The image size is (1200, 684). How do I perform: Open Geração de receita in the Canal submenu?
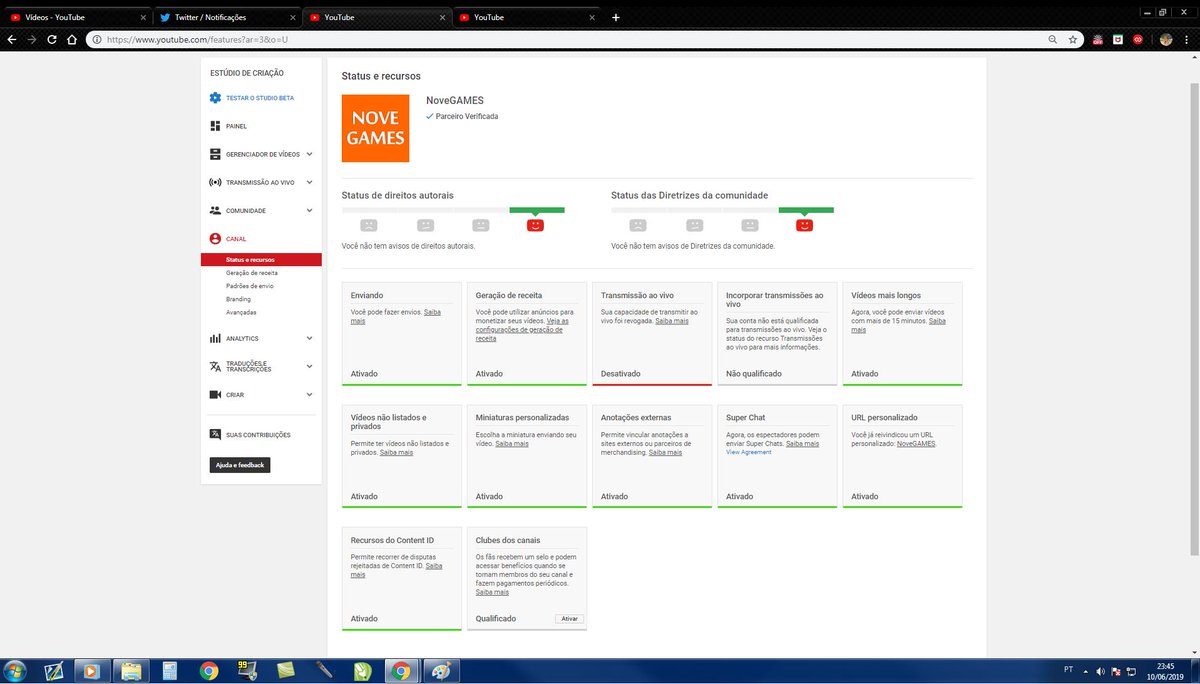pyautogui.click(x=252, y=273)
